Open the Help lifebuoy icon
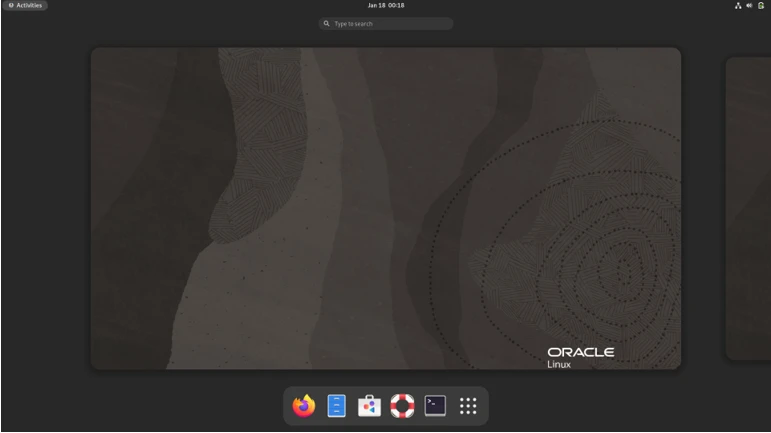Image resolution: width=771 pixels, height=433 pixels. click(x=402, y=406)
